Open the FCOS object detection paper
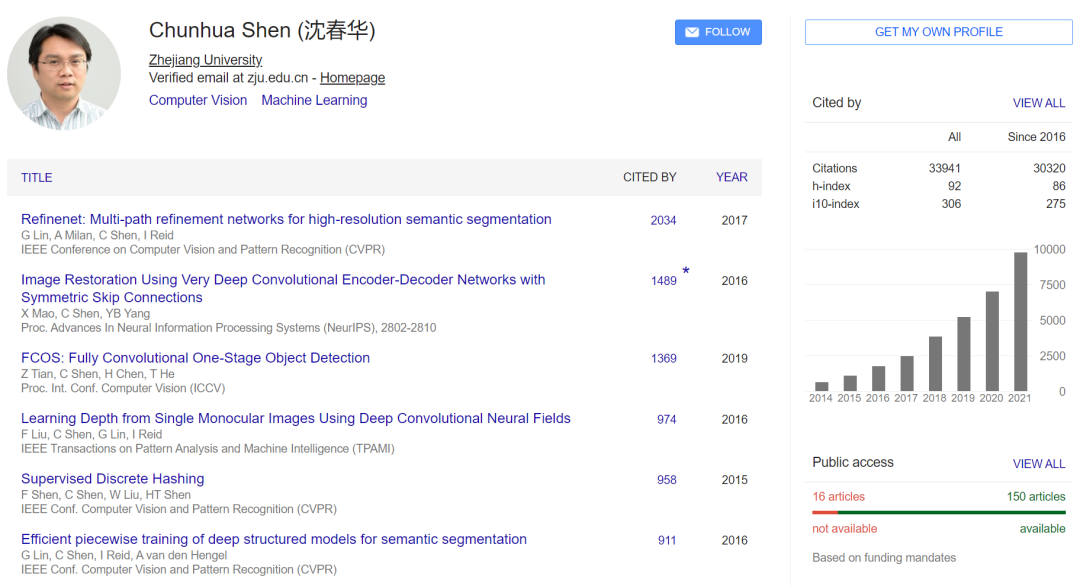Screen dimensions: 1080x586 pos(195,358)
